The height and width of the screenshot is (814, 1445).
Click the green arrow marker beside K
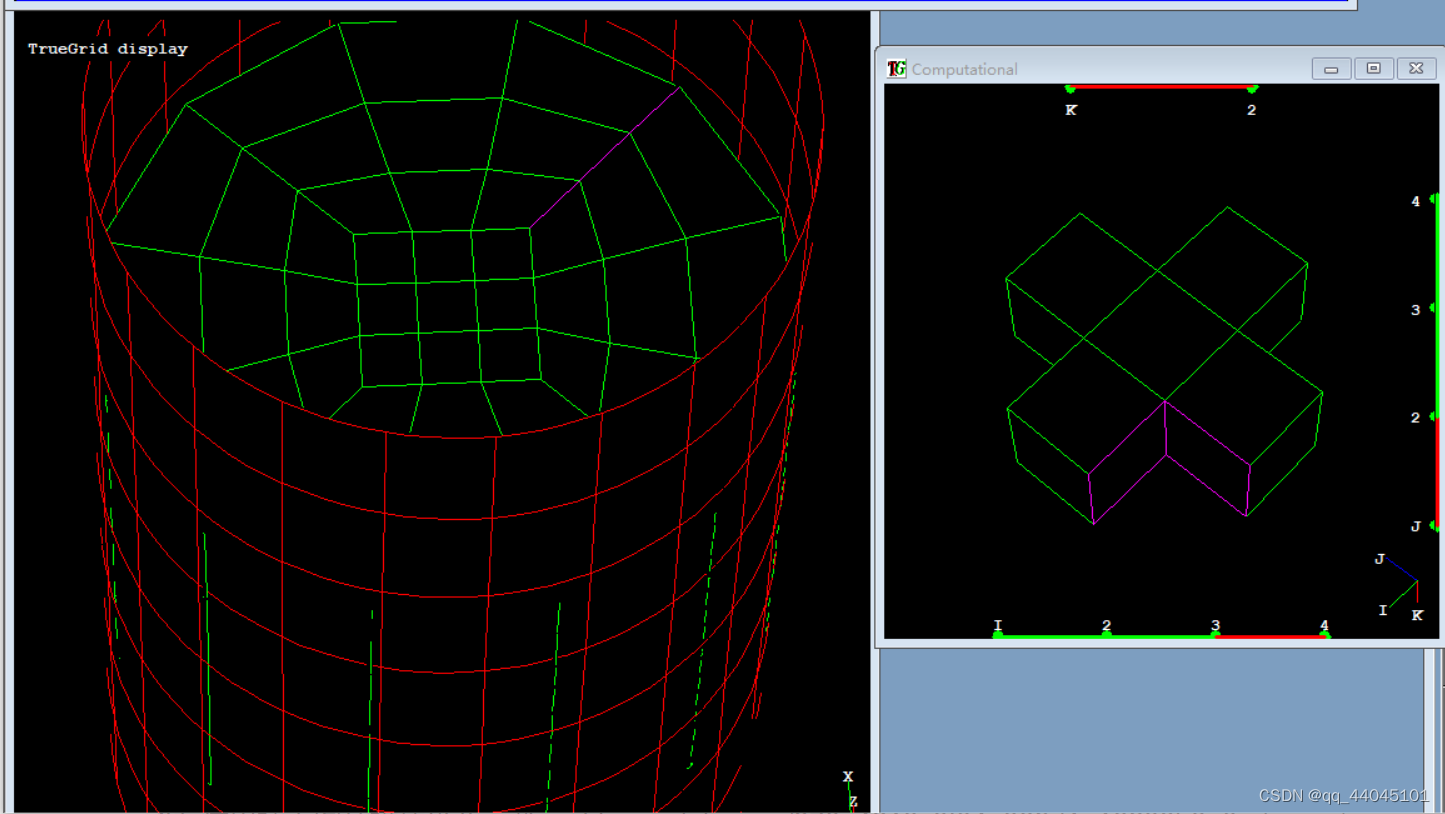coord(1069,91)
